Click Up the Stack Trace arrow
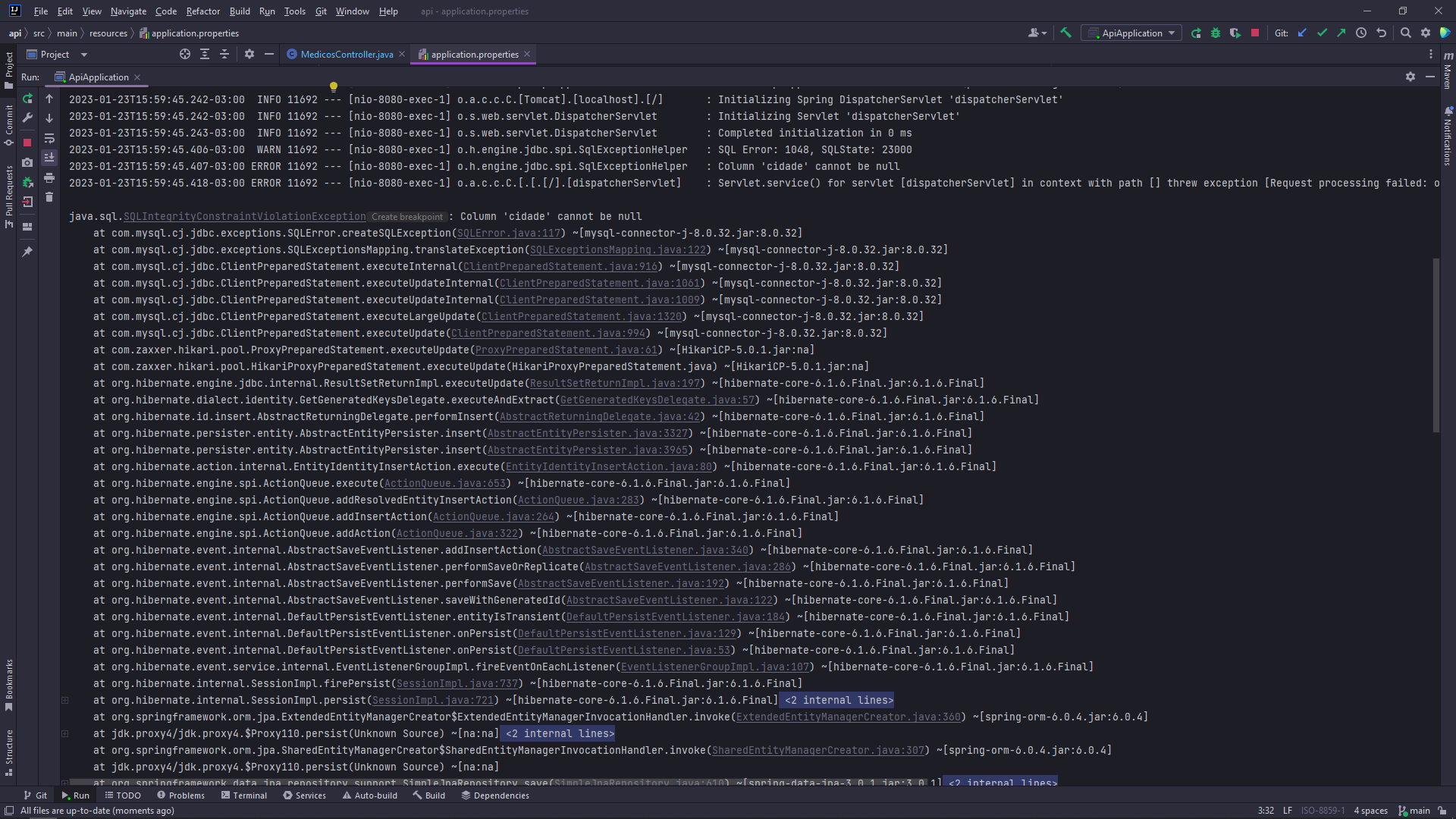 pyautogui.click(x=49, y=99)
